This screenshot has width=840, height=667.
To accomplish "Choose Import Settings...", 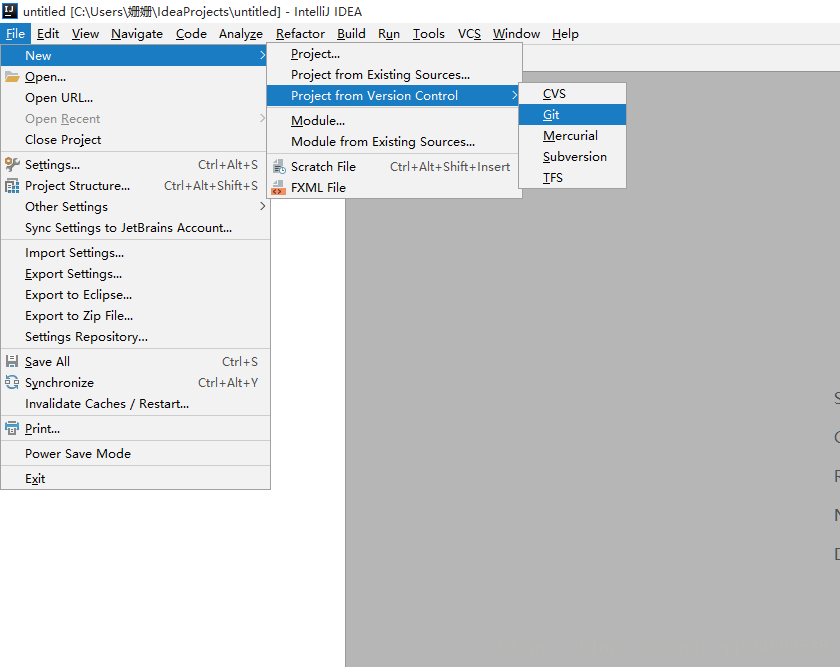I will pyautogui.click(x=135, y=252).
